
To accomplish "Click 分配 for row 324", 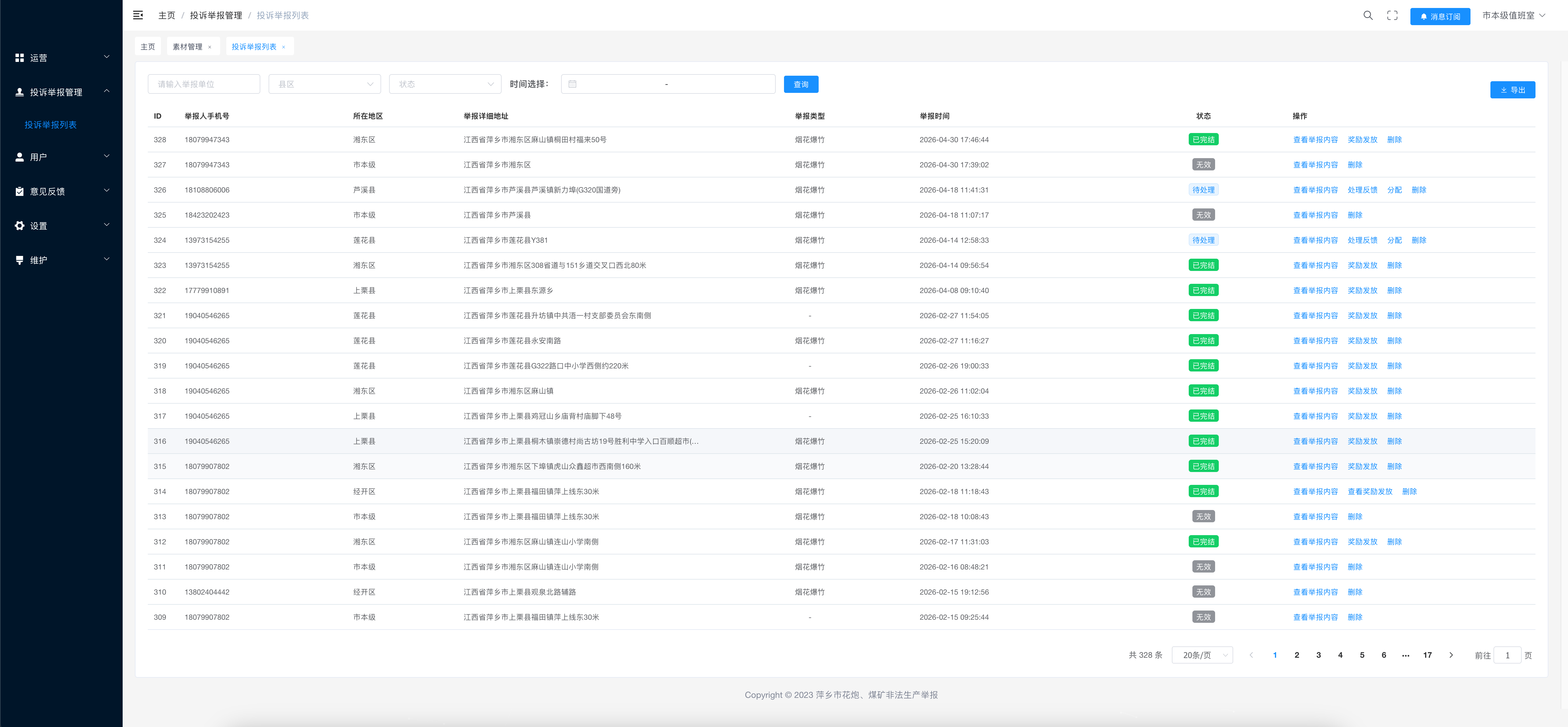I will coord(1394,240).
